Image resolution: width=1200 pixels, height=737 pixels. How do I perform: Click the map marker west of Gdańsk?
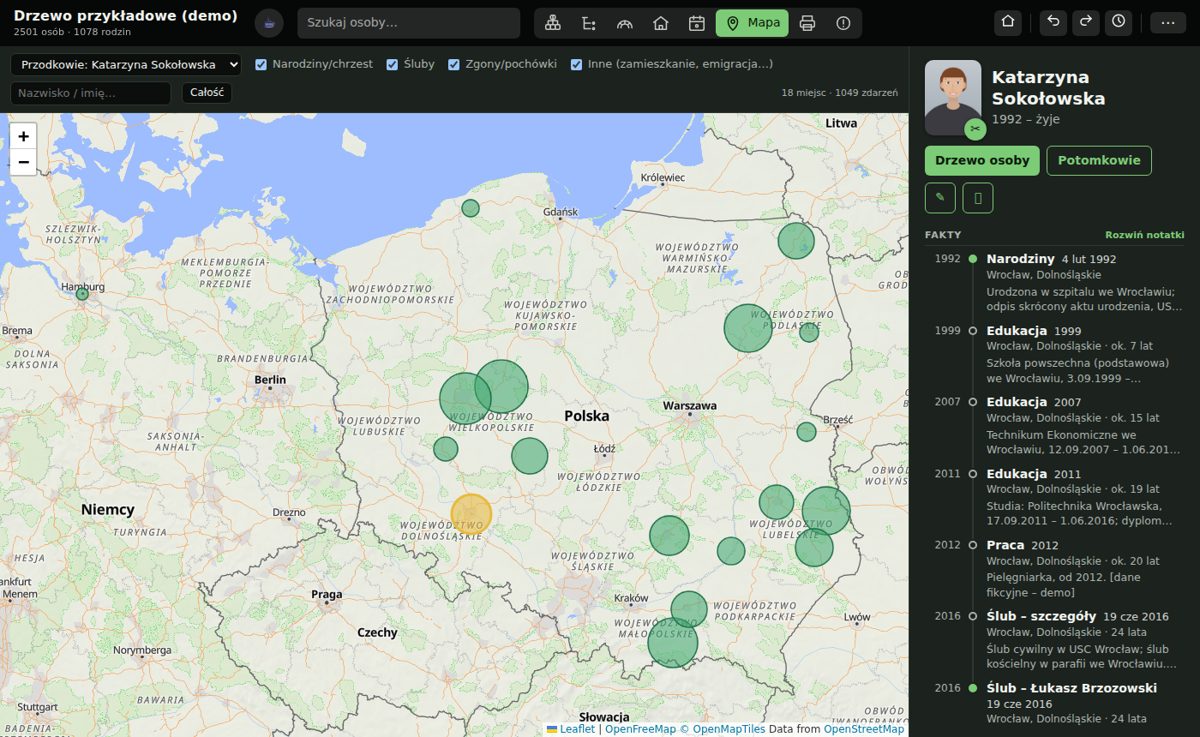[x=470, y=208]
